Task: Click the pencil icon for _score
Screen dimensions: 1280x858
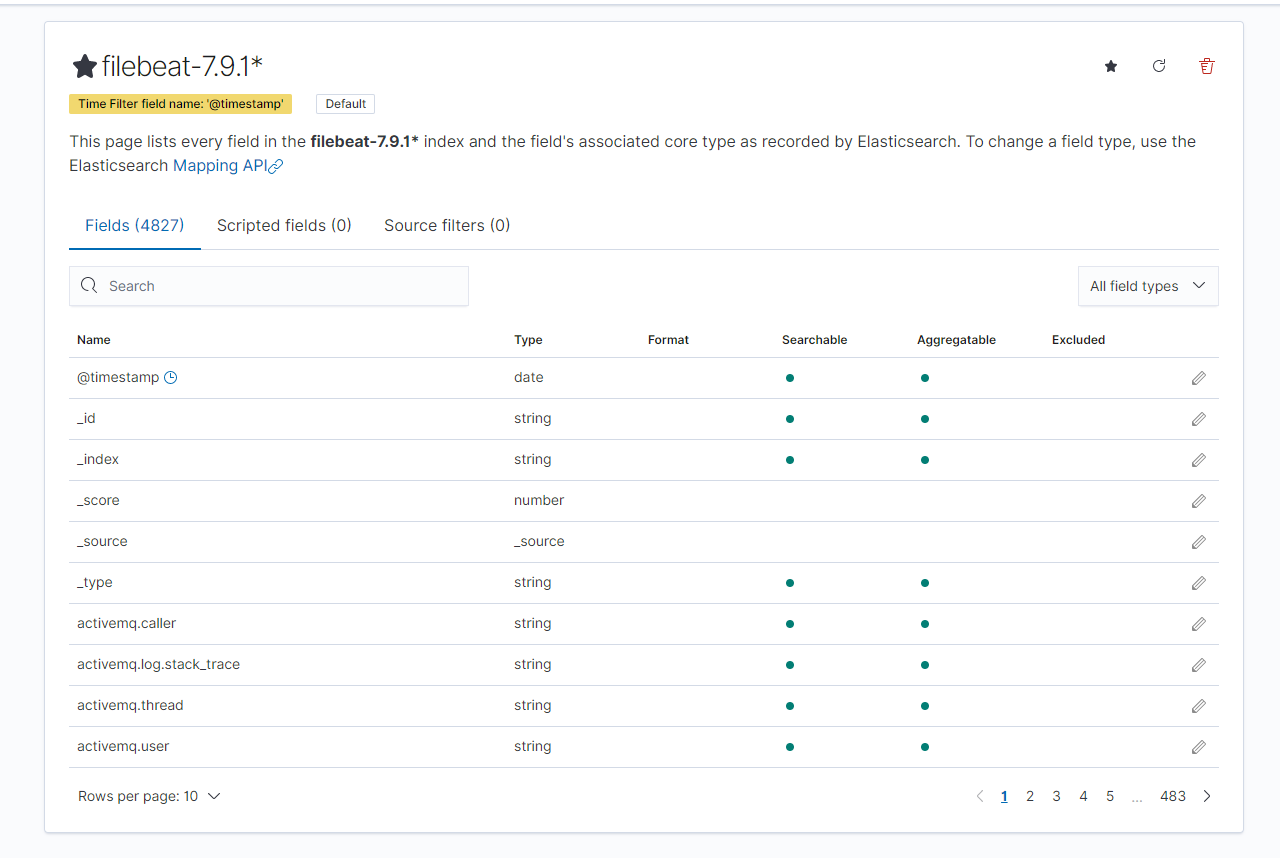Action: pyautogui.click(x=1198, y=501)
